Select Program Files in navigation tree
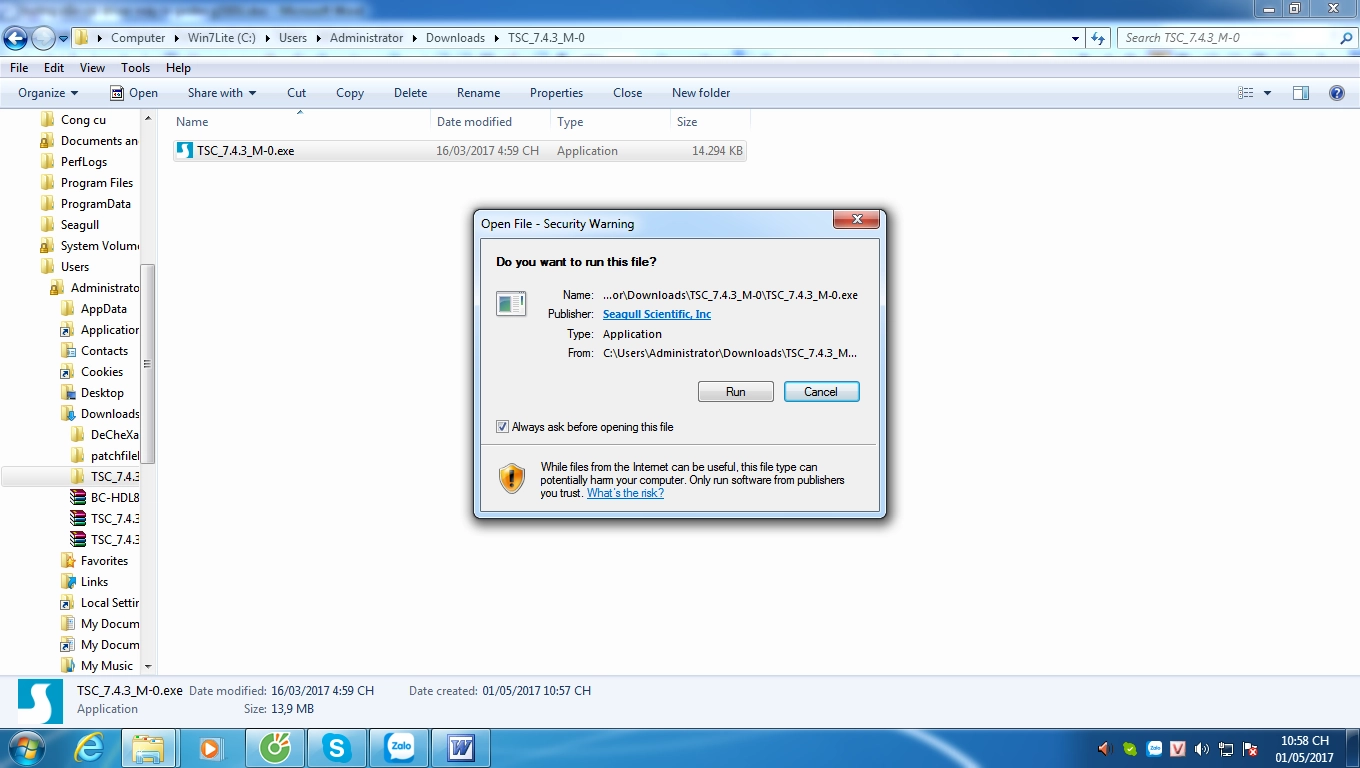 click(96, 183)
